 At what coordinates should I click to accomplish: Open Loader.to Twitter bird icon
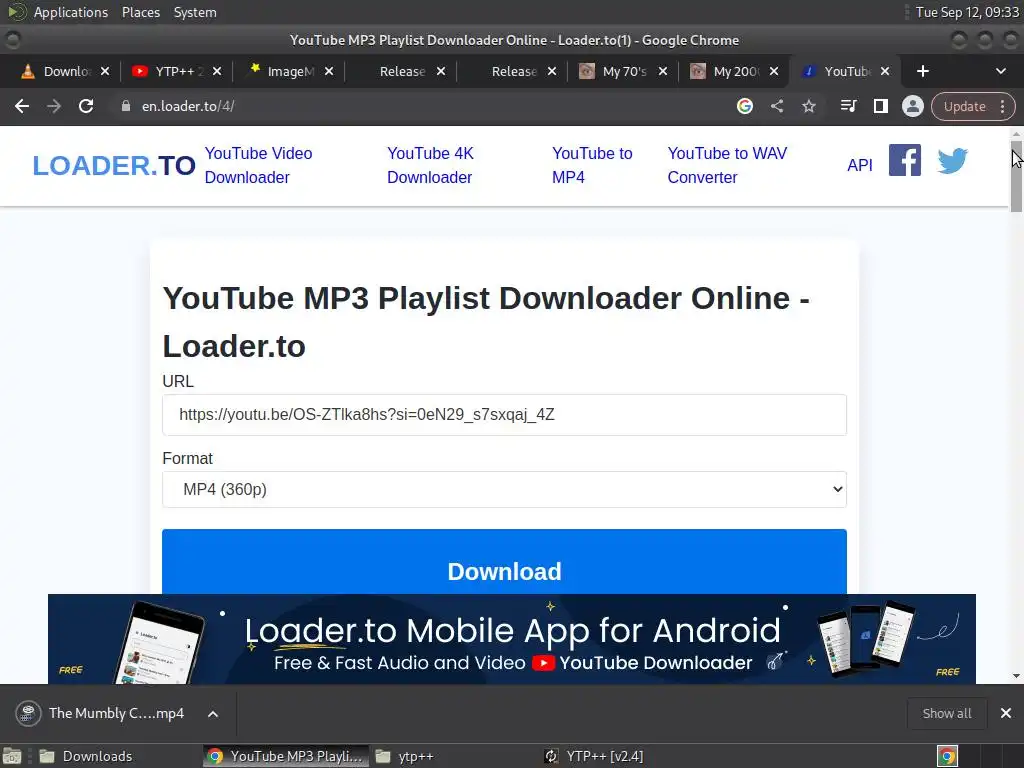[x=952, y=161]
